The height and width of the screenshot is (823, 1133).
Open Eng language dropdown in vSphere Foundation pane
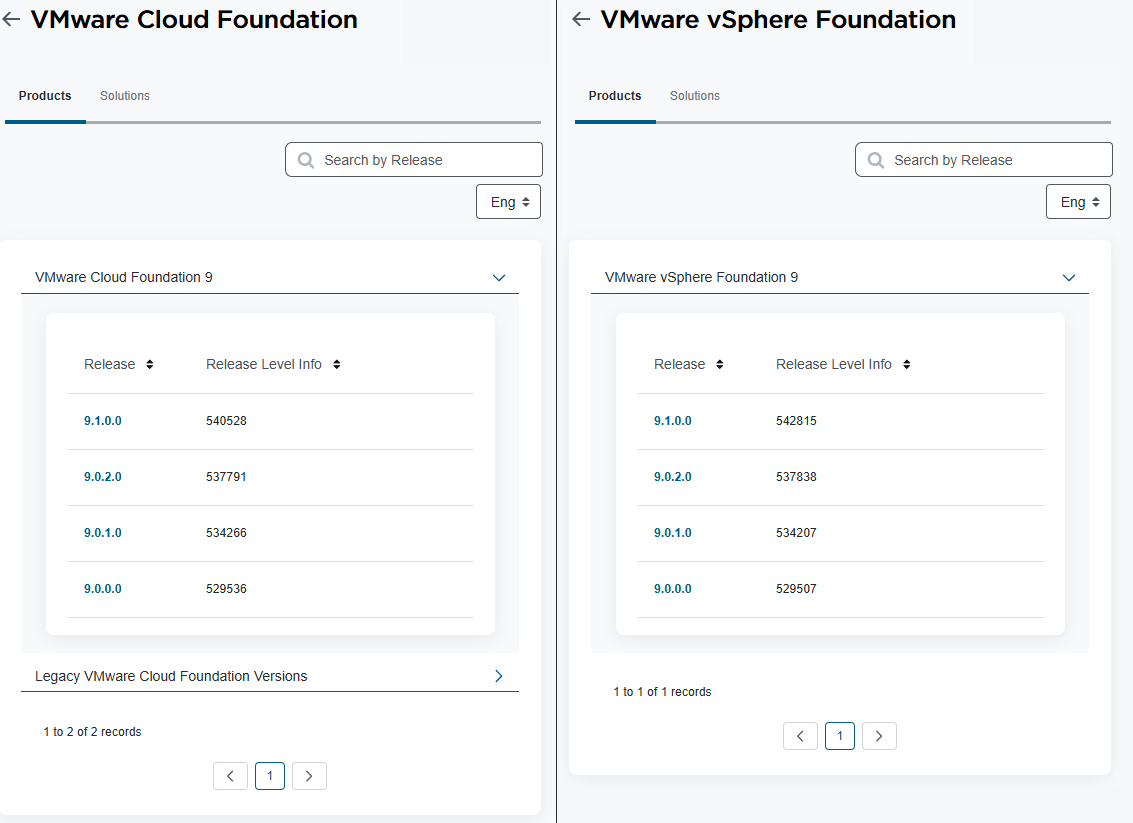pos(1079,202)
